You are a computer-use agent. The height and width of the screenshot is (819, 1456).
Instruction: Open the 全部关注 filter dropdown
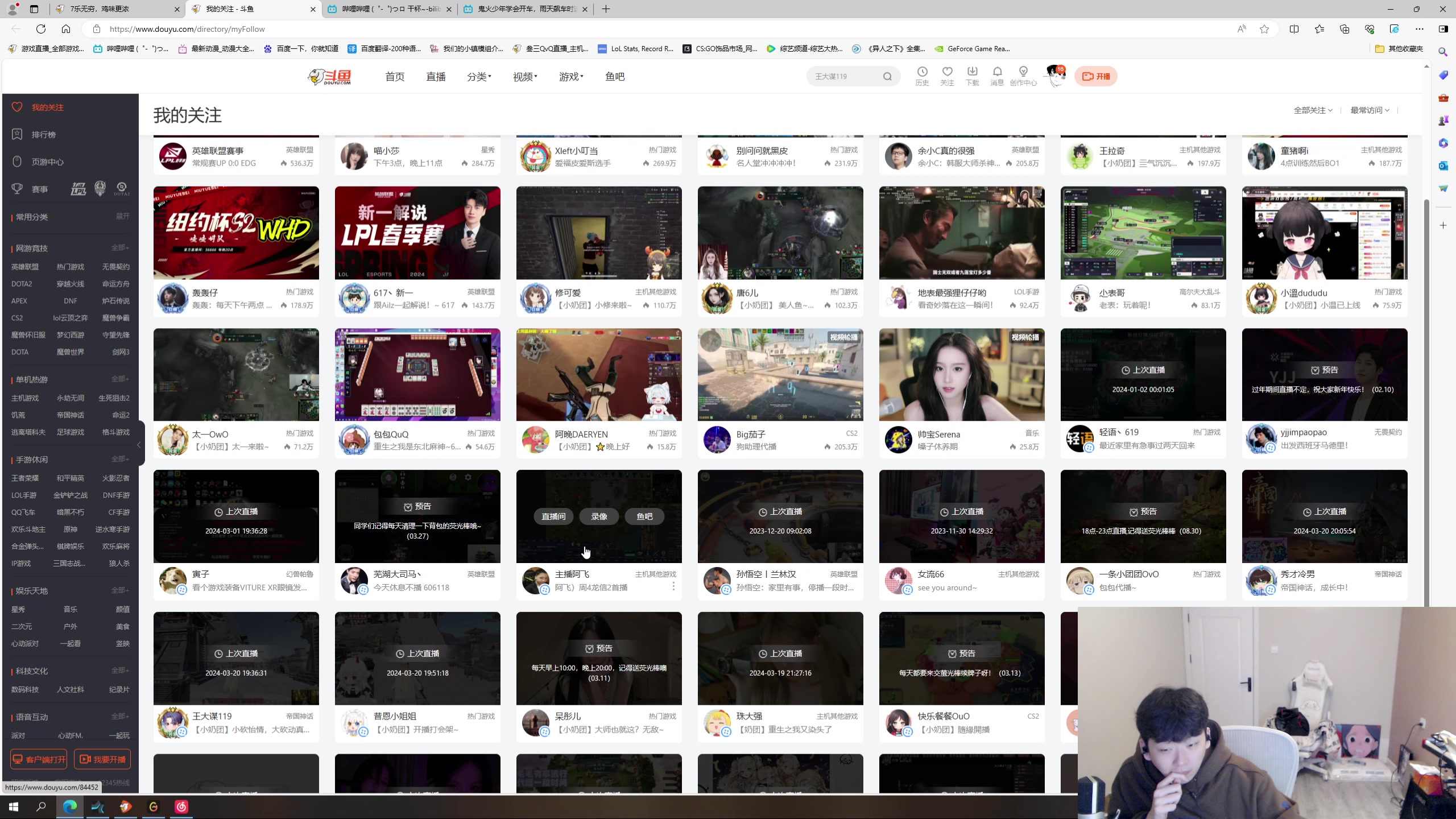tap(1313, 110)
